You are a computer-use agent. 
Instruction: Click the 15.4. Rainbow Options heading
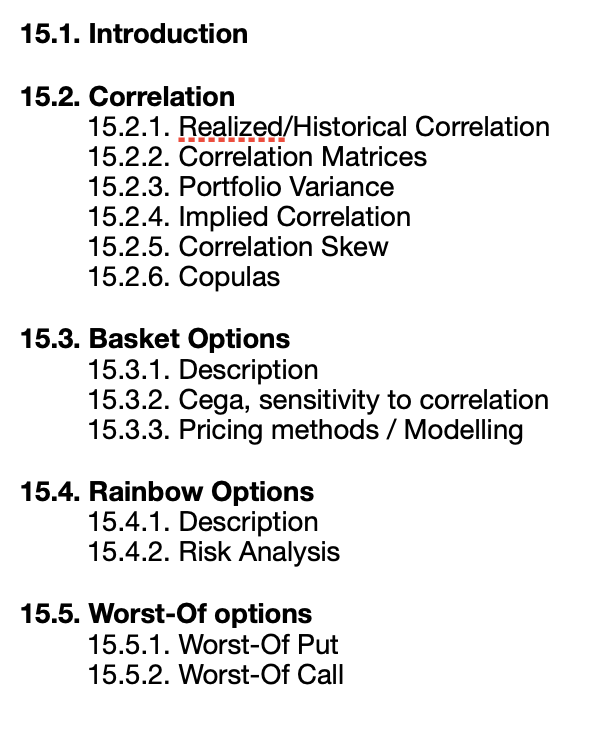(167, 492)
